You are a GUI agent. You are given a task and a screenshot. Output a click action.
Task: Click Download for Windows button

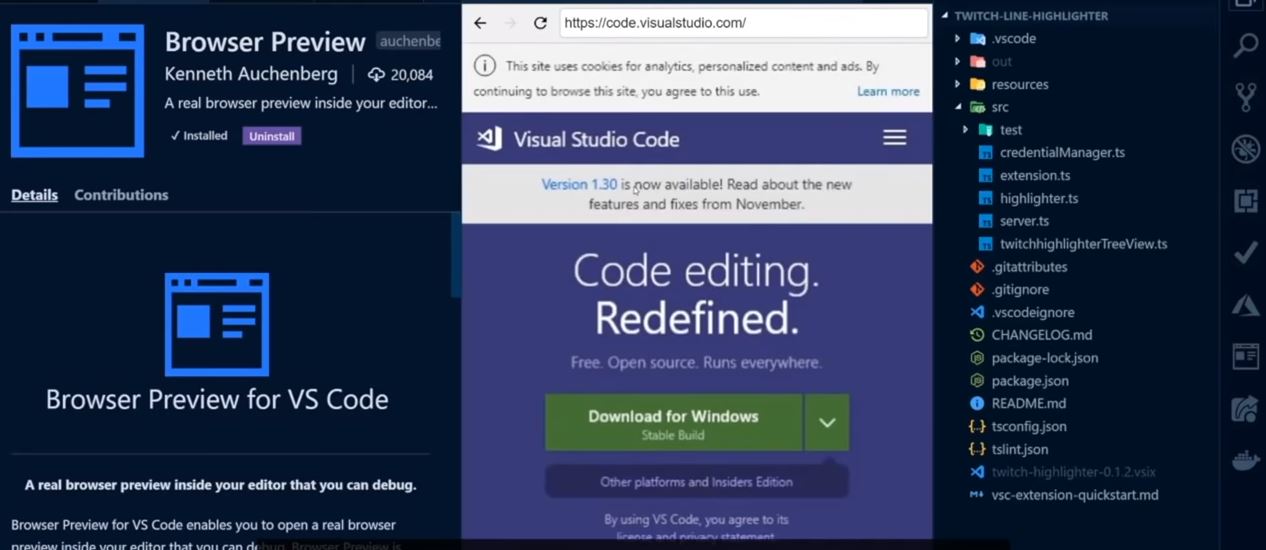click(x=673, y=422)
